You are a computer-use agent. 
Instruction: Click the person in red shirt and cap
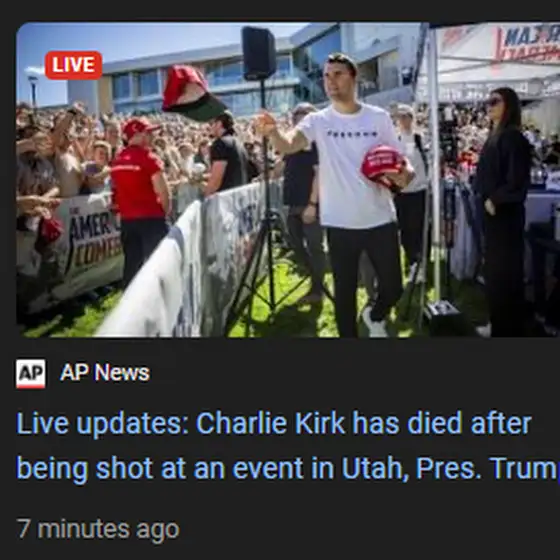click(140, 200)
